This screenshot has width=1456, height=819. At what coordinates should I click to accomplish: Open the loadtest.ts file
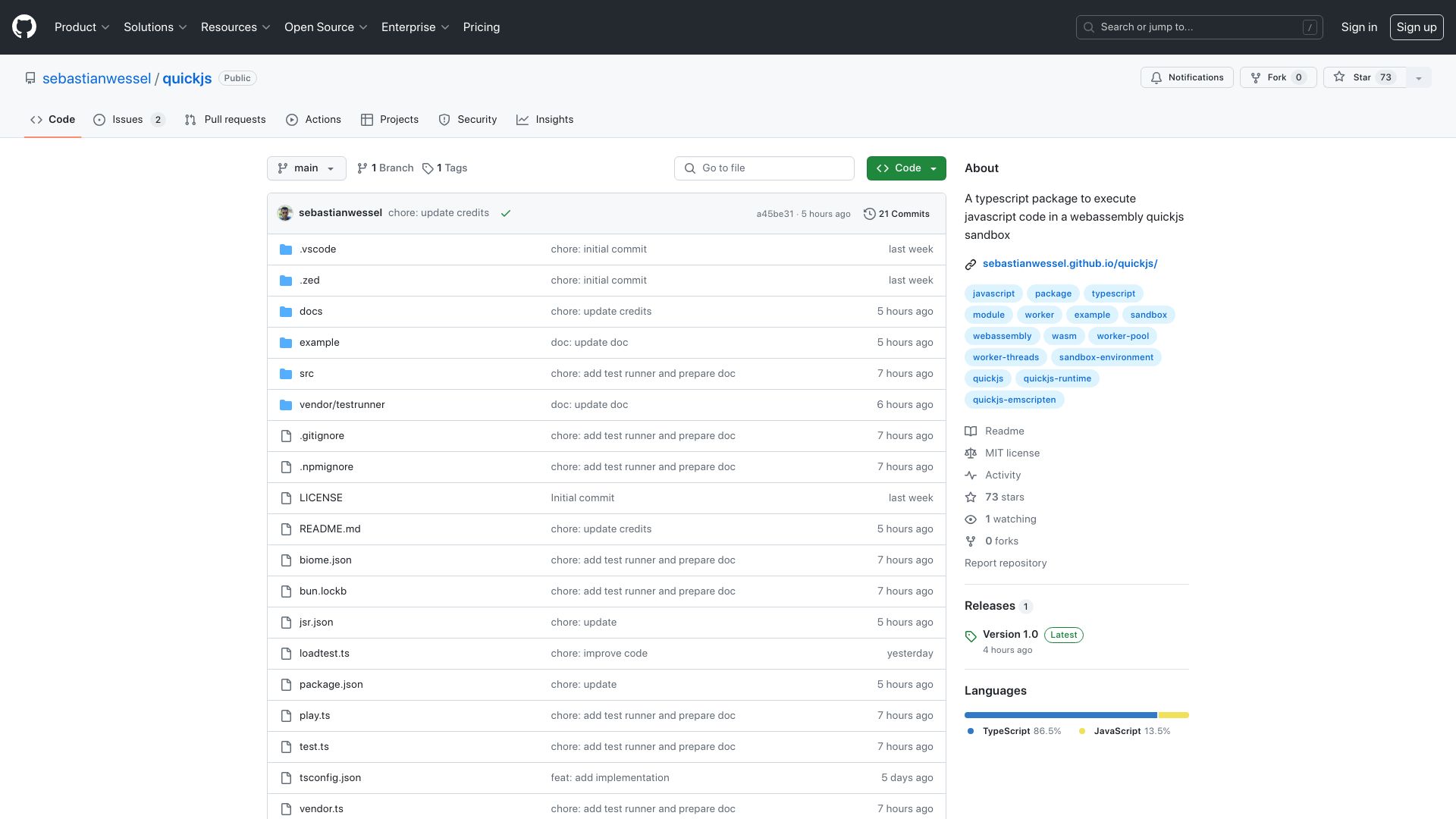click(x=325, y=654)
